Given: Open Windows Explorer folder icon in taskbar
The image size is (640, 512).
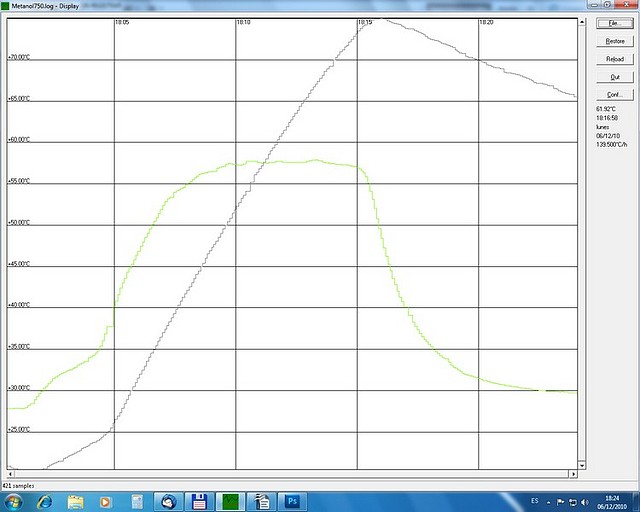Looking at the screenshot, I should 76,502.
